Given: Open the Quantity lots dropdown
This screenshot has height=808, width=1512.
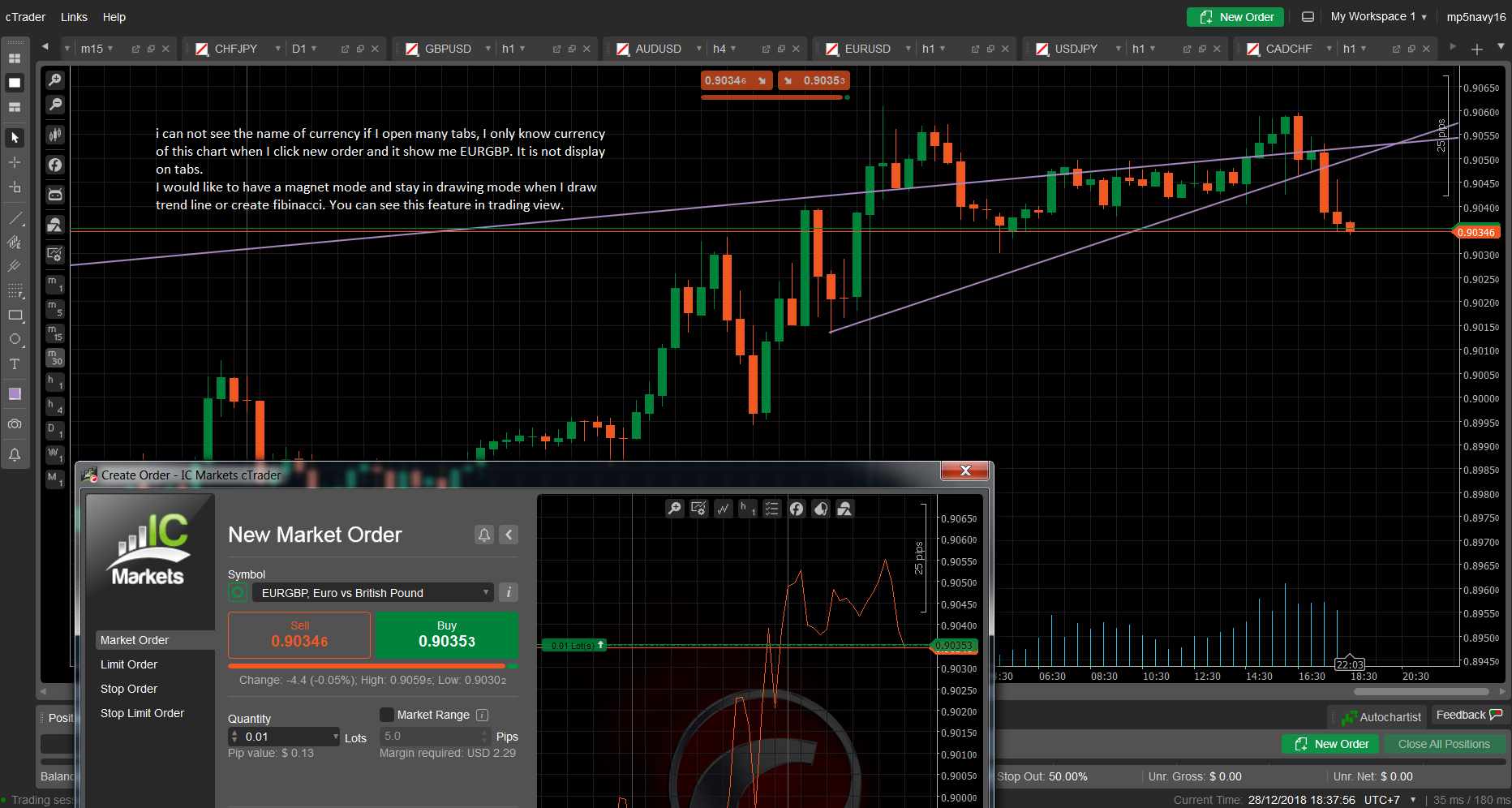Looking at the screenshot, I should coord(336,737).
